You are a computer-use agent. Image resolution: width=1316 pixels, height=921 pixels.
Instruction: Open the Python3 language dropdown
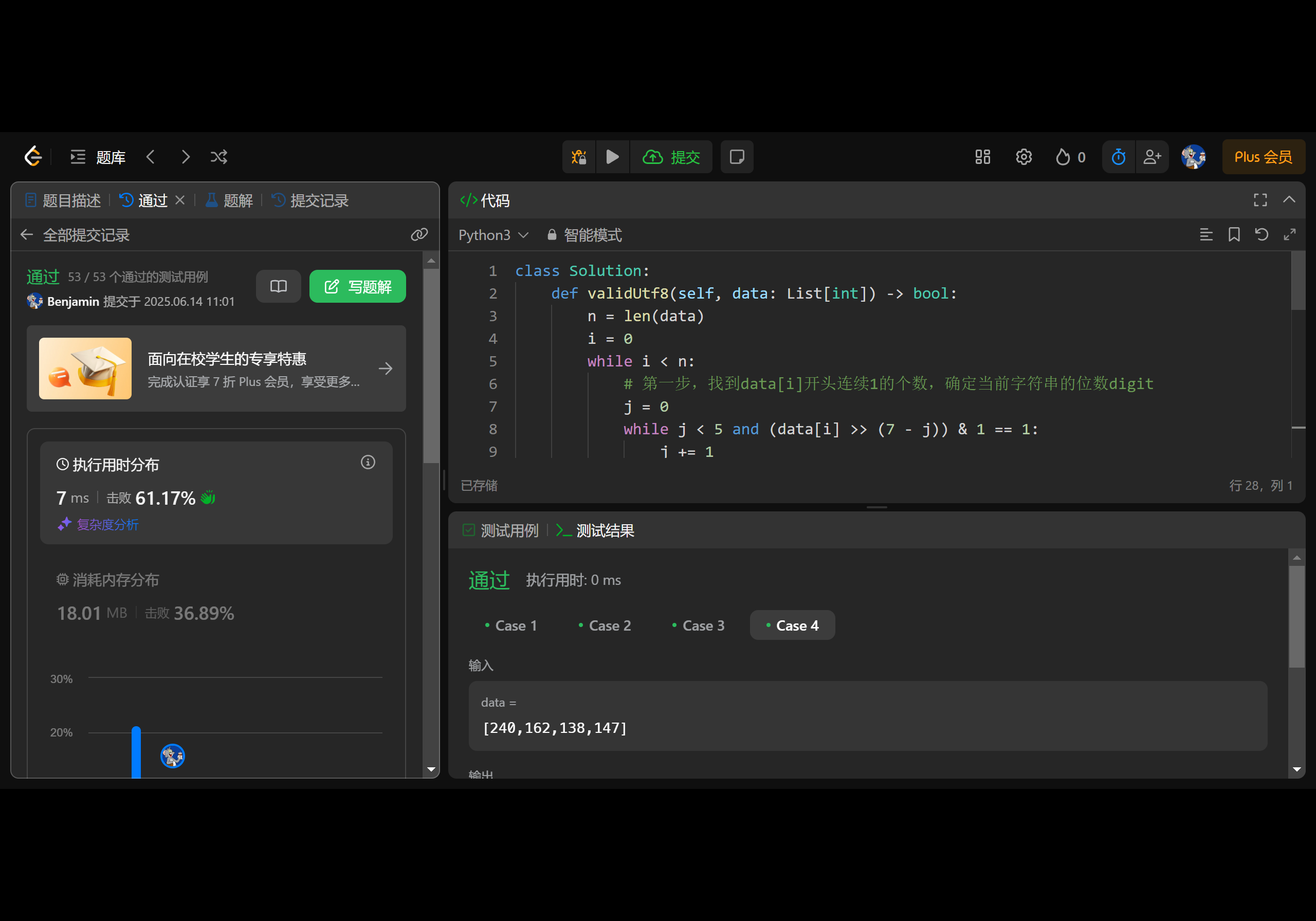[x=493, y=235]
